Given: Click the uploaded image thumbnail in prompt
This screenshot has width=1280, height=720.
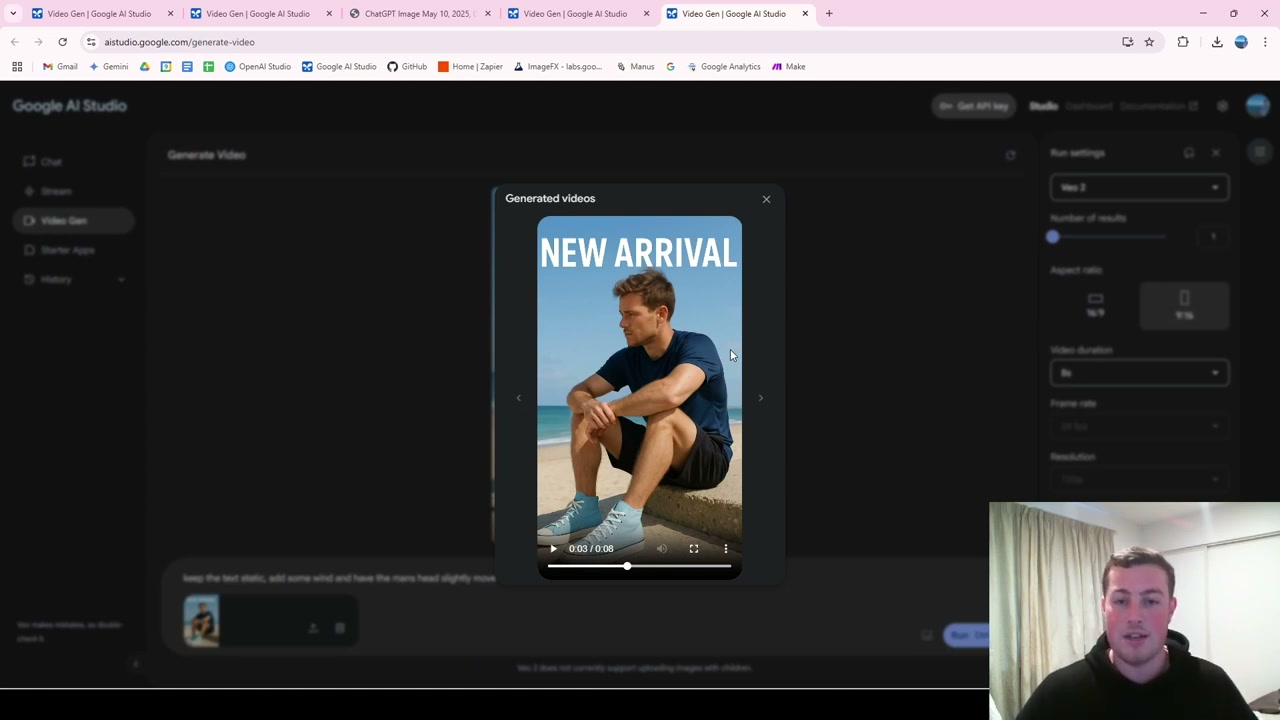Looking at the screenshot, I should point(201,621).
